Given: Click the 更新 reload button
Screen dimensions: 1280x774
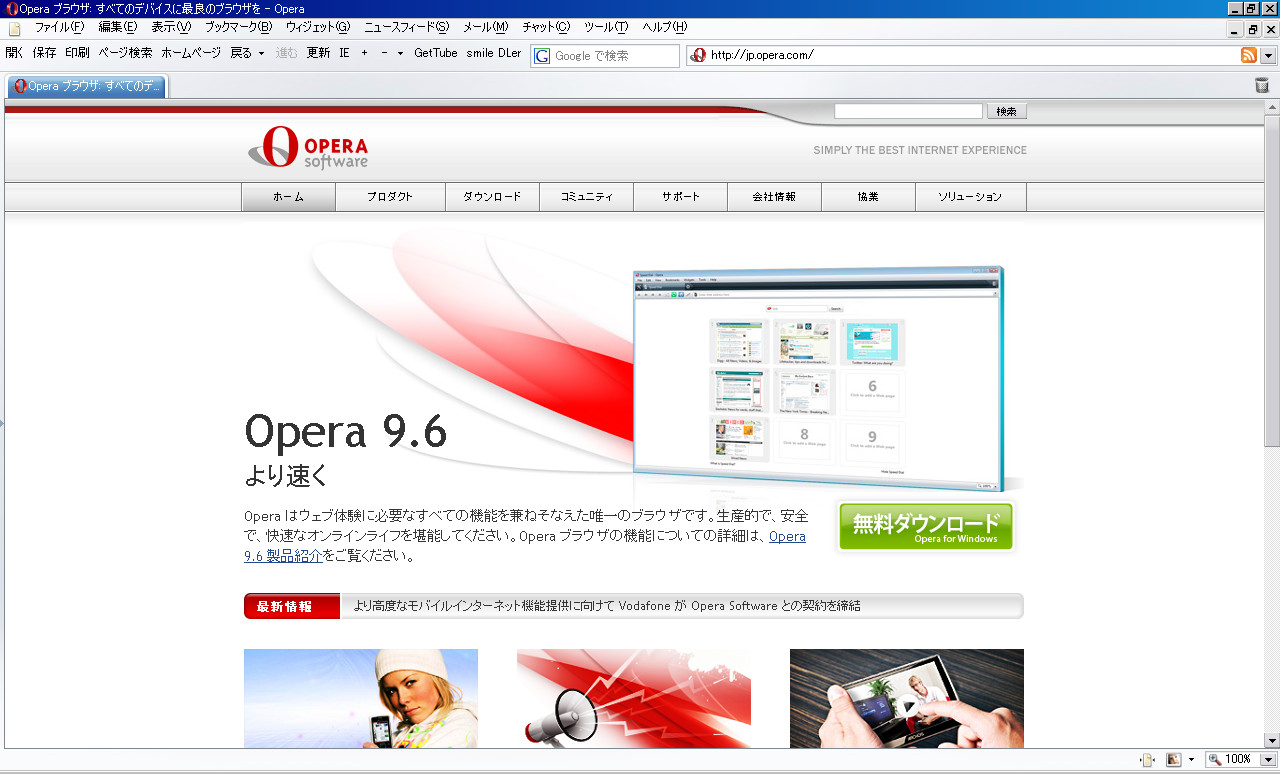Looking at the screenshot, I should tap(318, 54).
